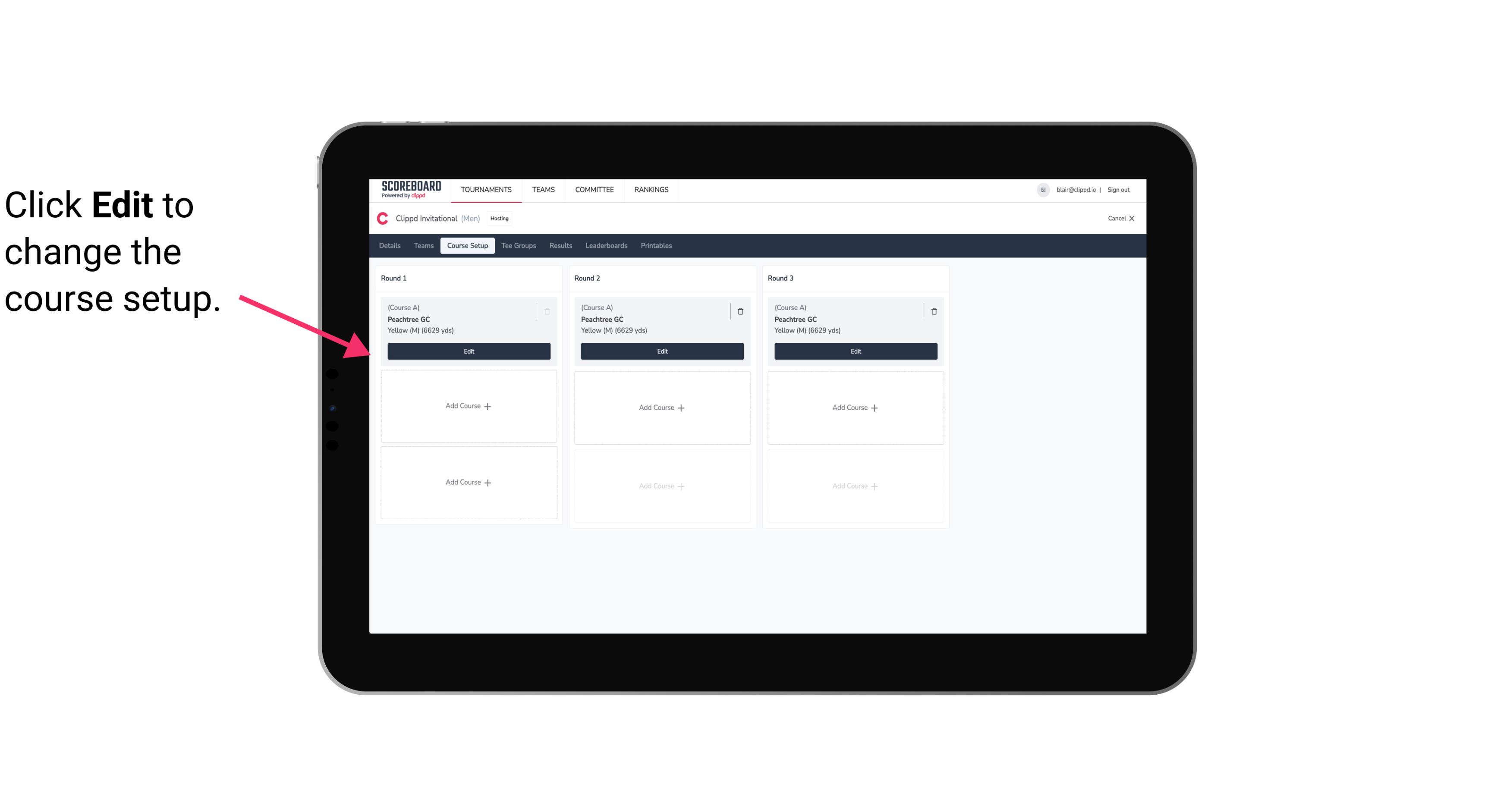
Task: Click delete icon for Round 1 course
Action: point(548,311)
